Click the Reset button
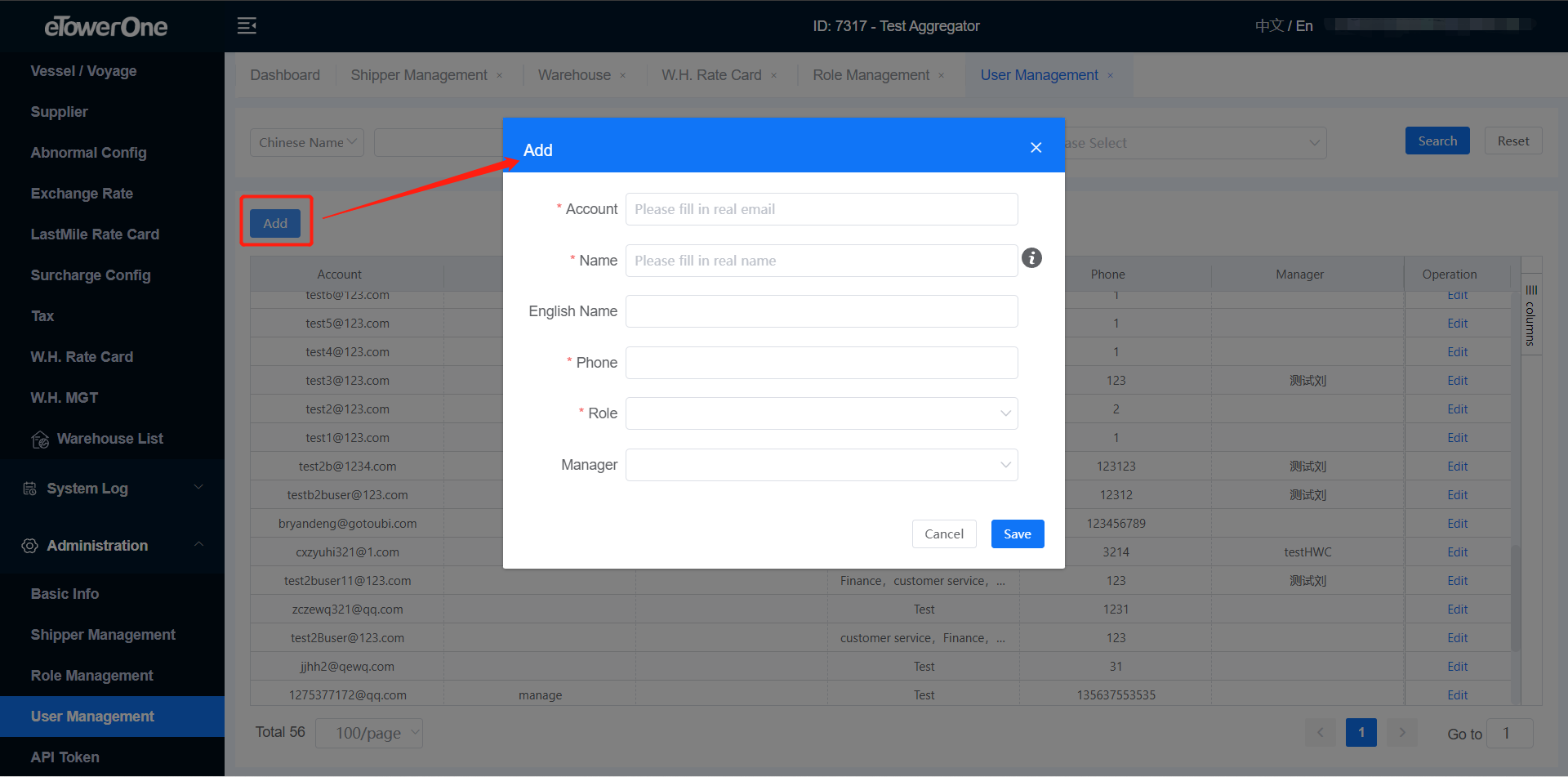Screen dimensions: 1568x777 tap(1513, 141)
